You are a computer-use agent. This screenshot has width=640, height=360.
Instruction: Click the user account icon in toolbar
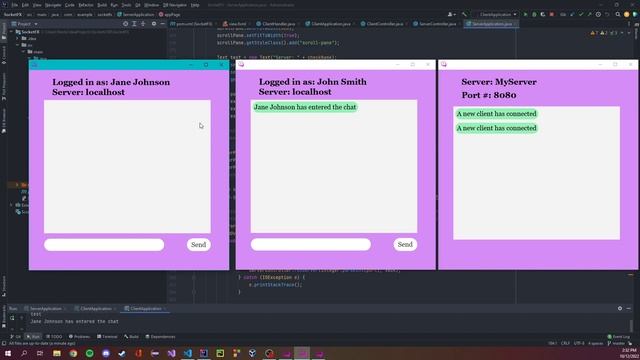(451, 14)
